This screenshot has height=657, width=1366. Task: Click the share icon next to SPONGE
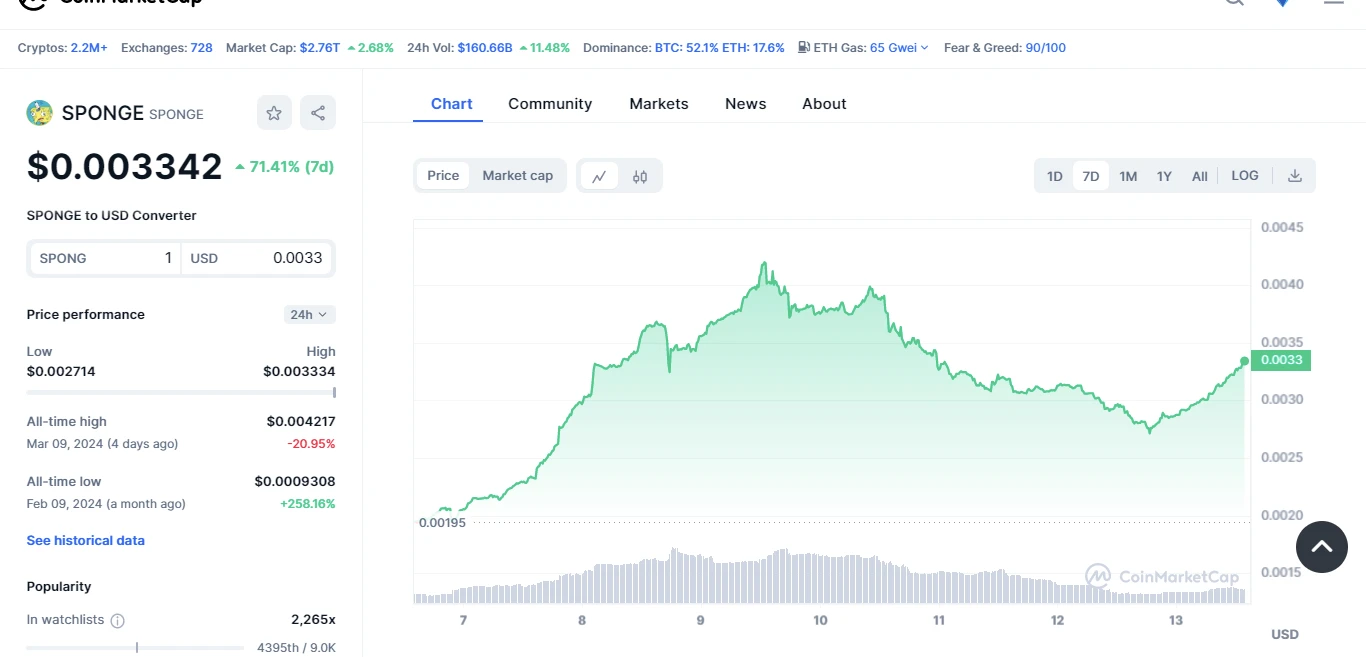click(318, 113)
